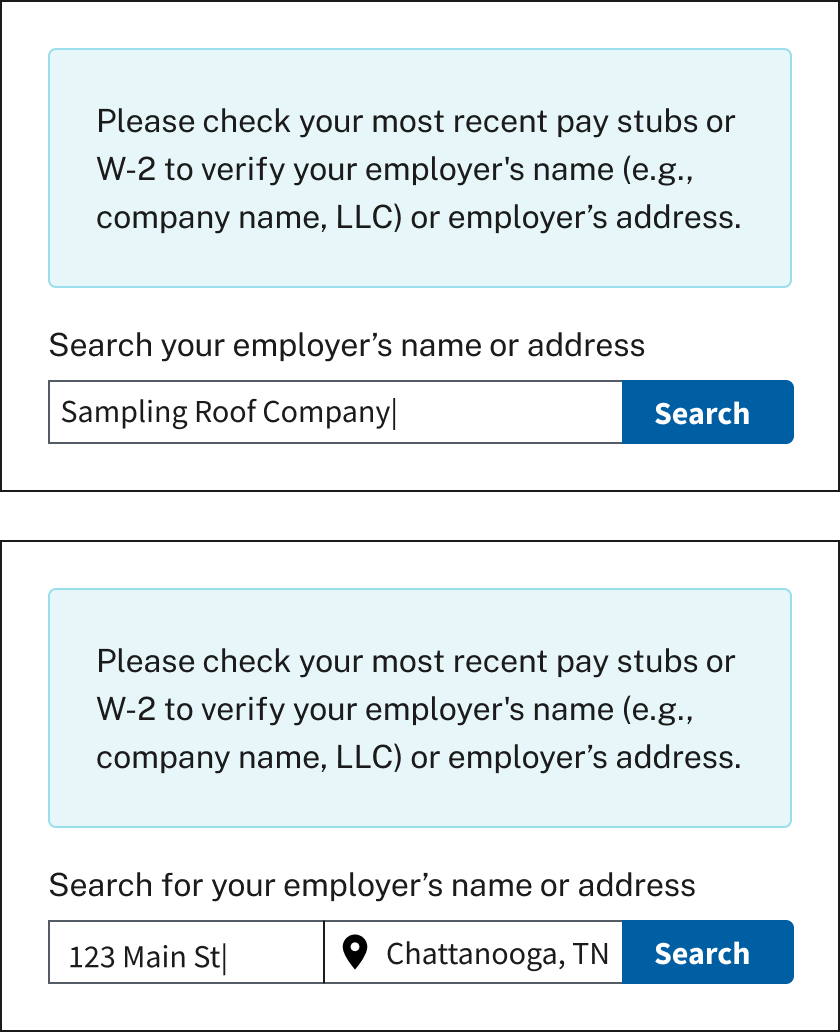Click the word "Sampling" in the top search field
The width and height of the screenshot is (840, 1032).
point(109,412)
